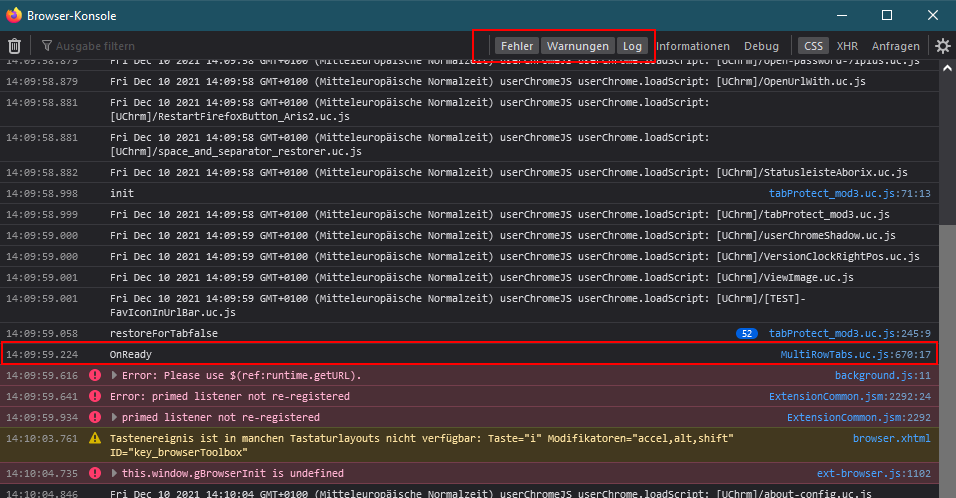
Task: Click error icon beside gBrowserInit undefined
Action: click(x=95, y=473)
